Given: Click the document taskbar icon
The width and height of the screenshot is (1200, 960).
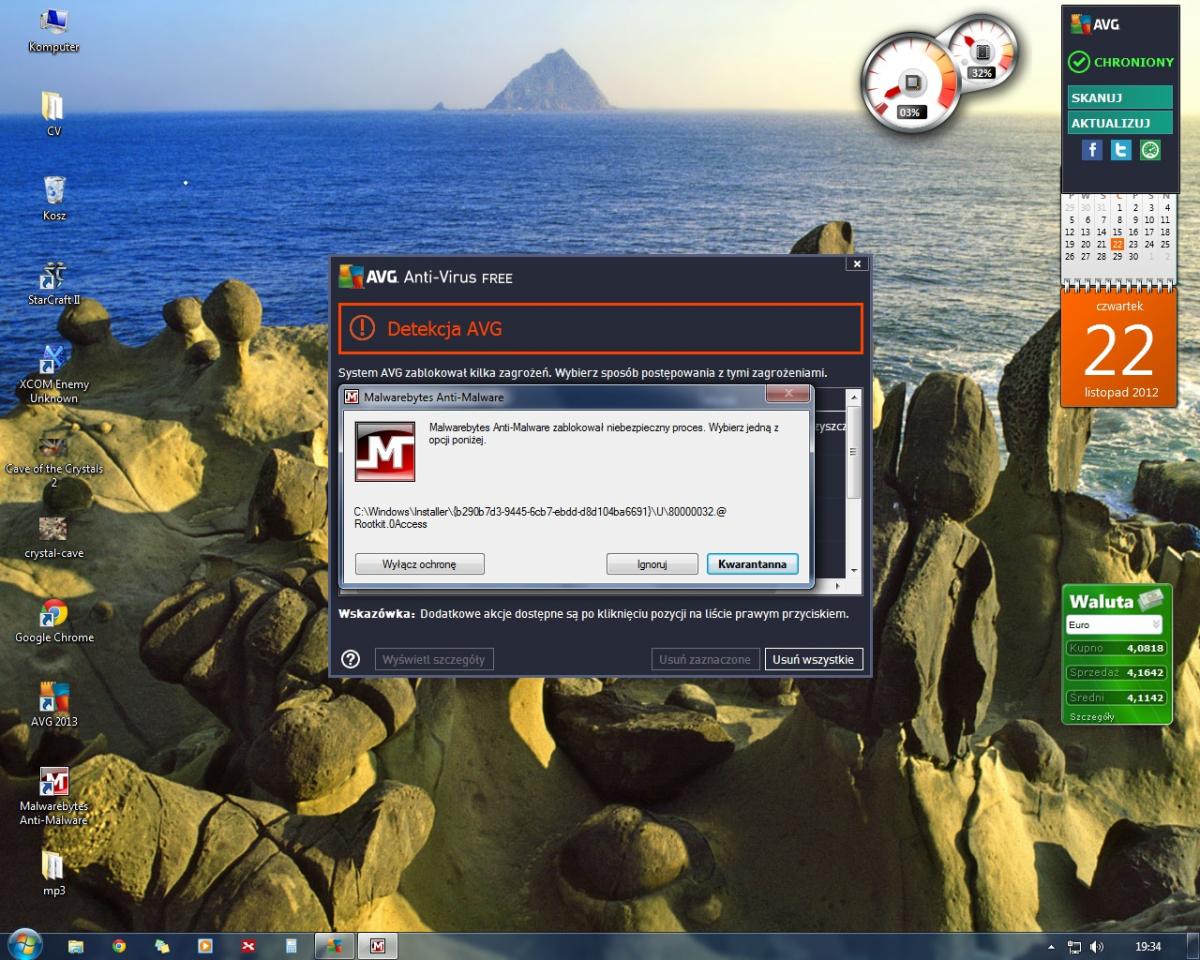Looking at the screenshot, I should (291, 945).
